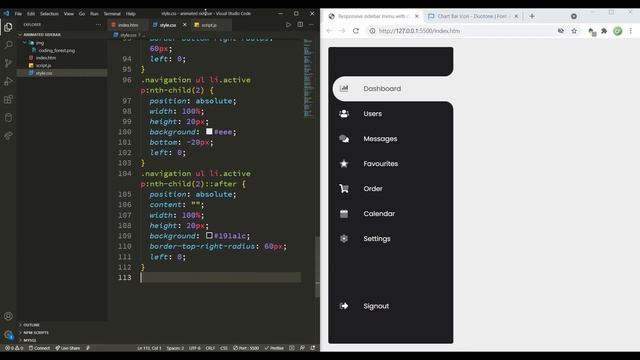Screen dimensions: 640x360
Task: Open the Search view in activity bar
Action: pos(8,45)
